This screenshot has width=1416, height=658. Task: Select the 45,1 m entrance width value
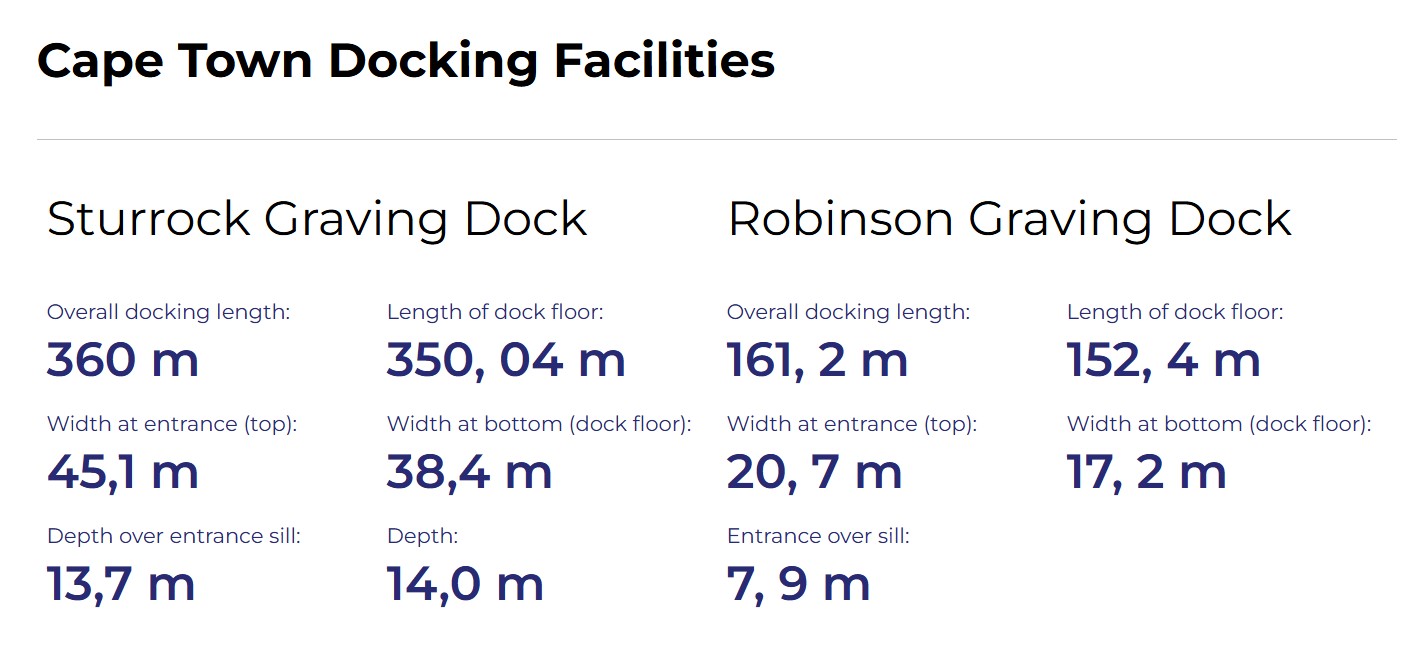123,472
